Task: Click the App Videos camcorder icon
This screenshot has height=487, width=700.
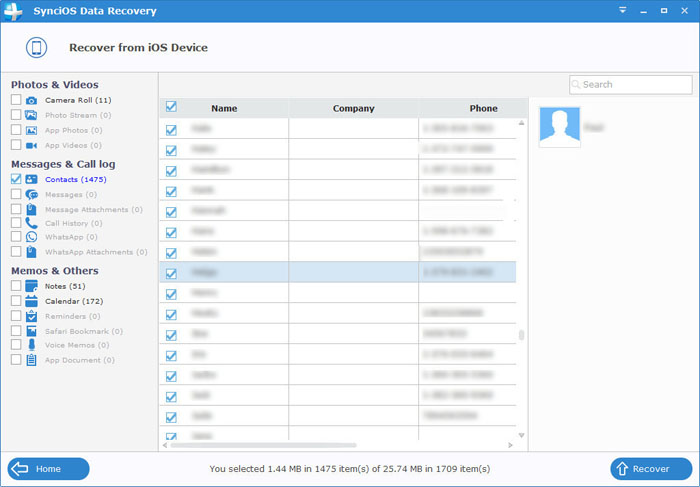Action: pos(31,146)
